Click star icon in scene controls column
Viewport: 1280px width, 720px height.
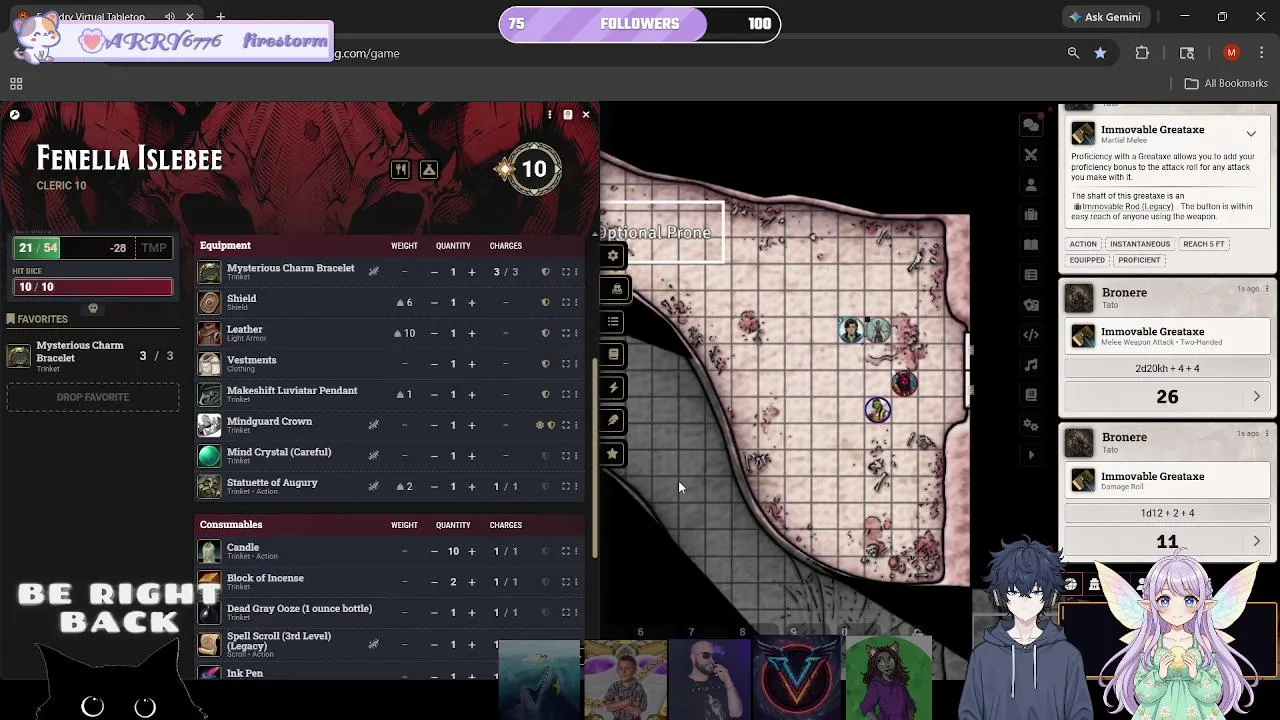tap(613, 453)
